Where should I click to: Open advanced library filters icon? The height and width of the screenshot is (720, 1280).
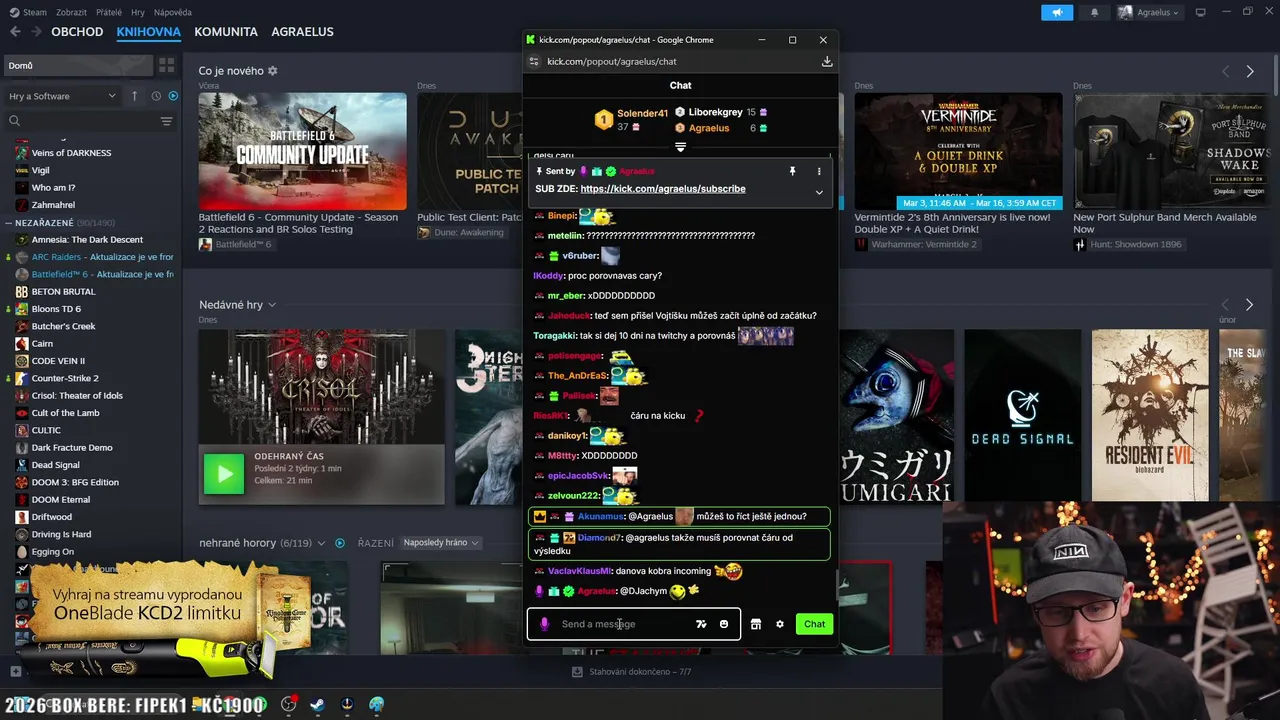[166, 121]
